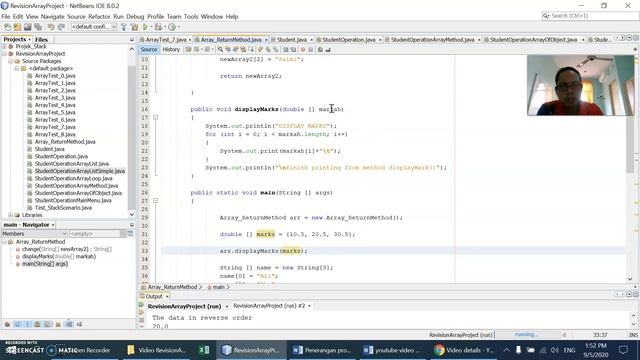Open the Refactor menu

click(x=99, y=17)
